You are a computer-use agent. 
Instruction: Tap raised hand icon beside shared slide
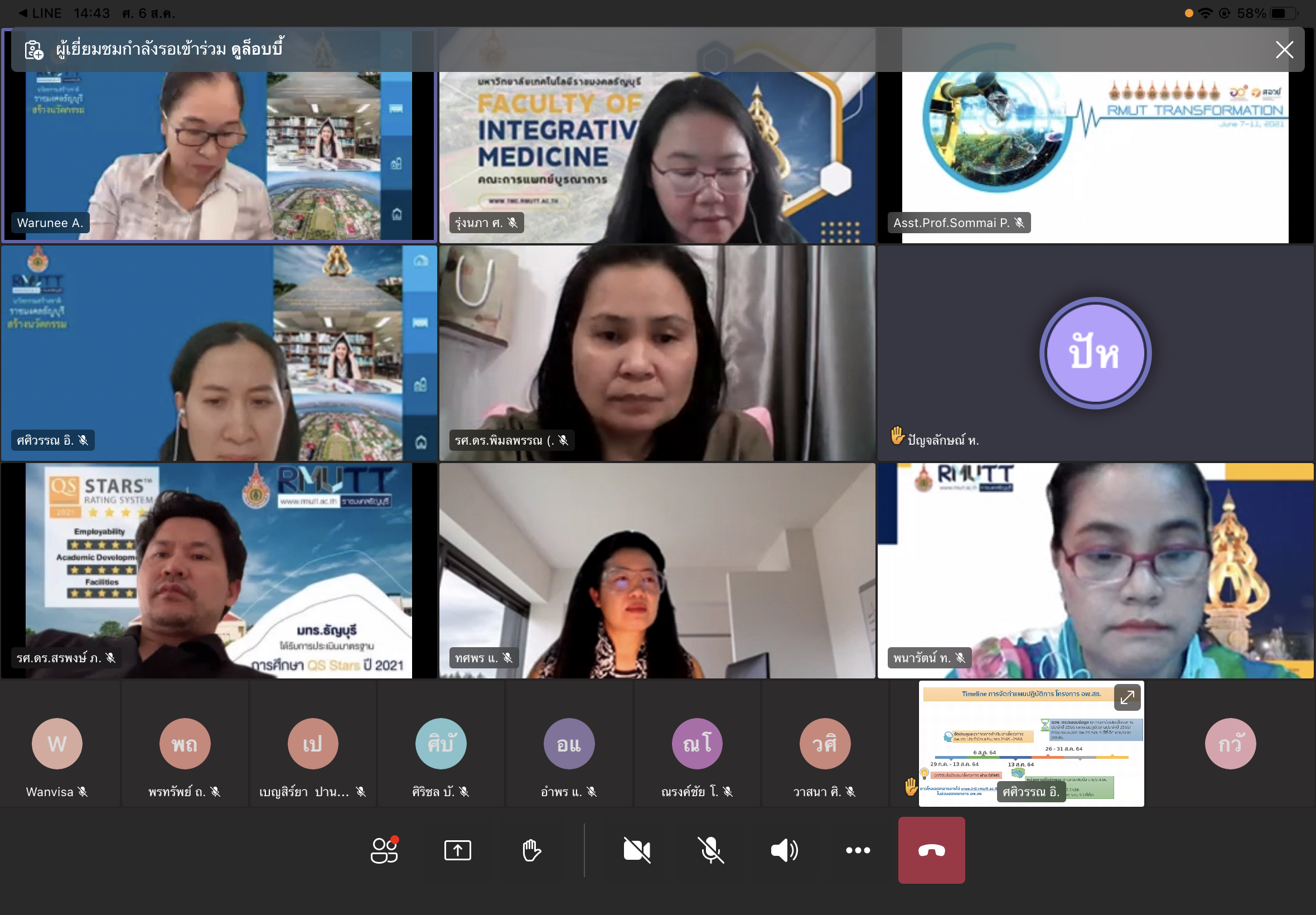(911, 786)
